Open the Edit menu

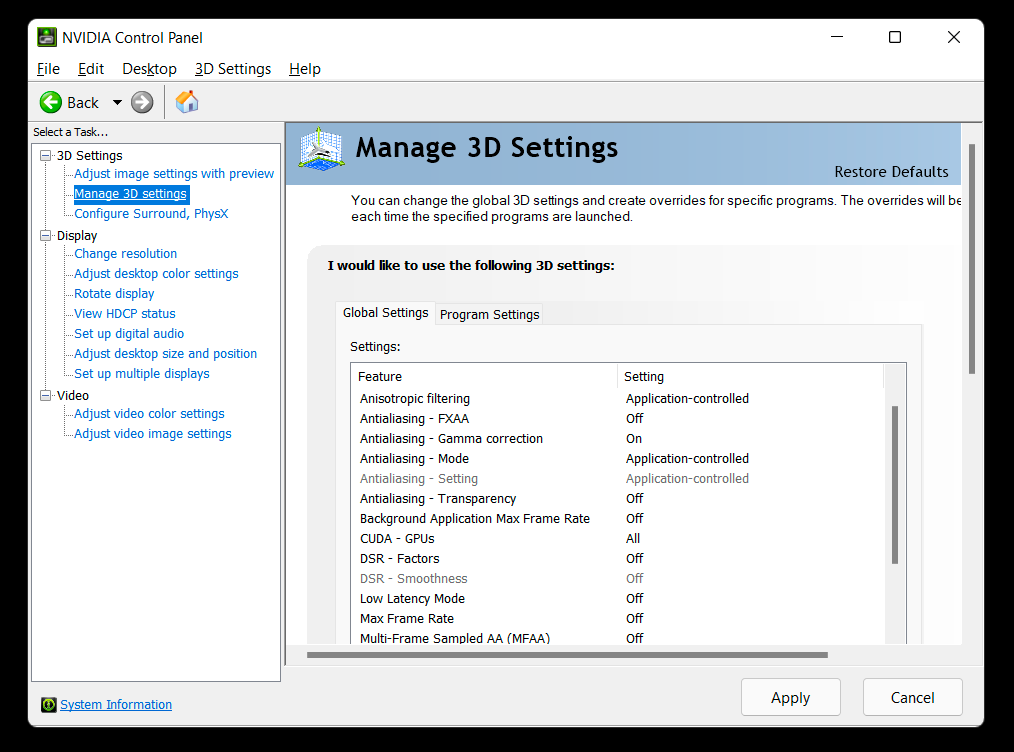(x=91, y=69)
